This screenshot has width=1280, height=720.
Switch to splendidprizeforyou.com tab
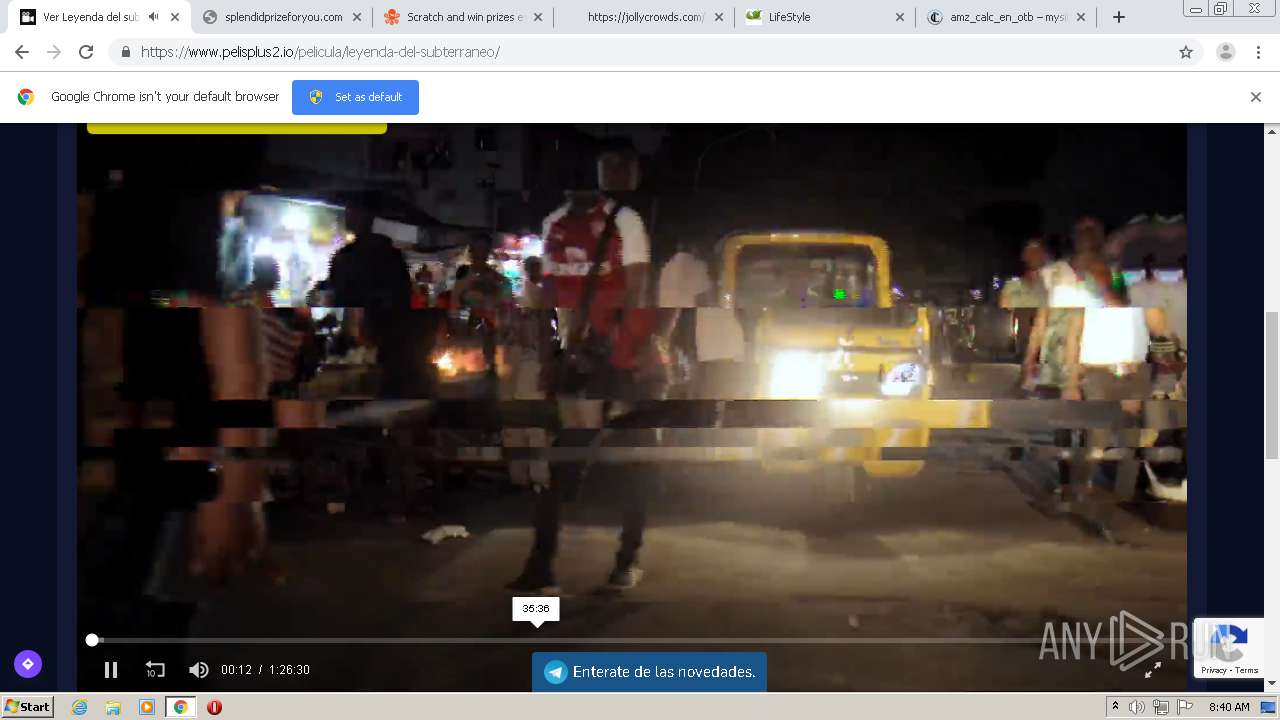tap(283, 17)
